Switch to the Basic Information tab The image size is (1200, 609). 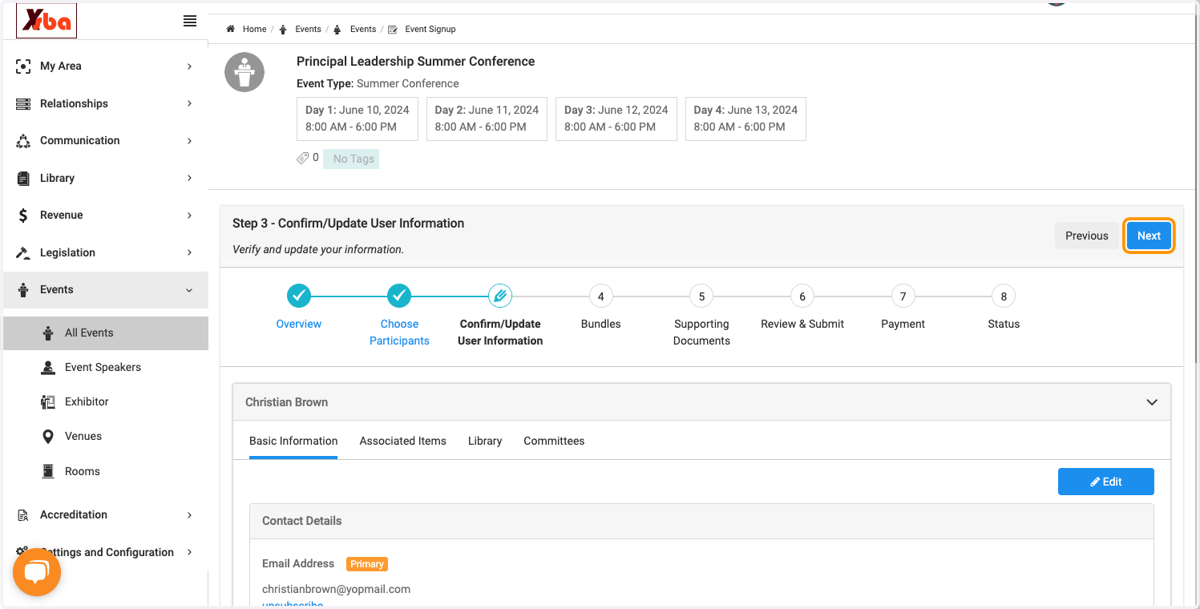point(293,441)
